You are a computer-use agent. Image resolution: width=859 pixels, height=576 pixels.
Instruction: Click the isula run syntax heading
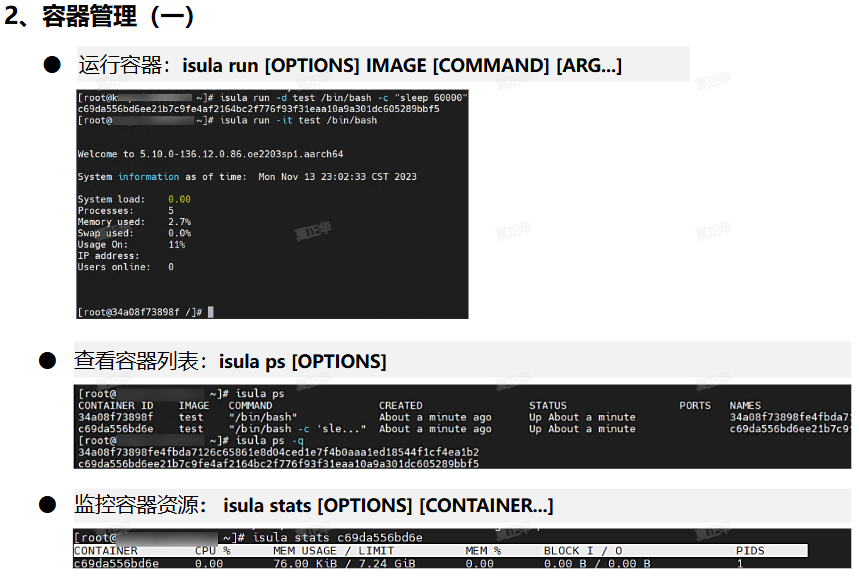coord(401,66)
